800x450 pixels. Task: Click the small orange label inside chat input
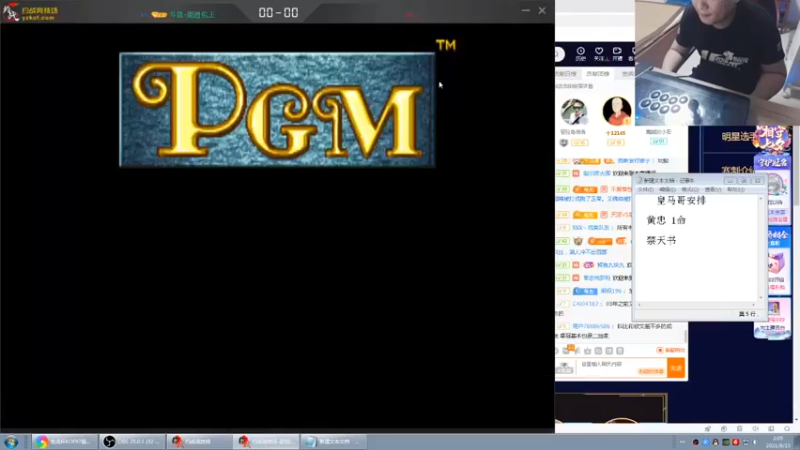coord(651,371)
